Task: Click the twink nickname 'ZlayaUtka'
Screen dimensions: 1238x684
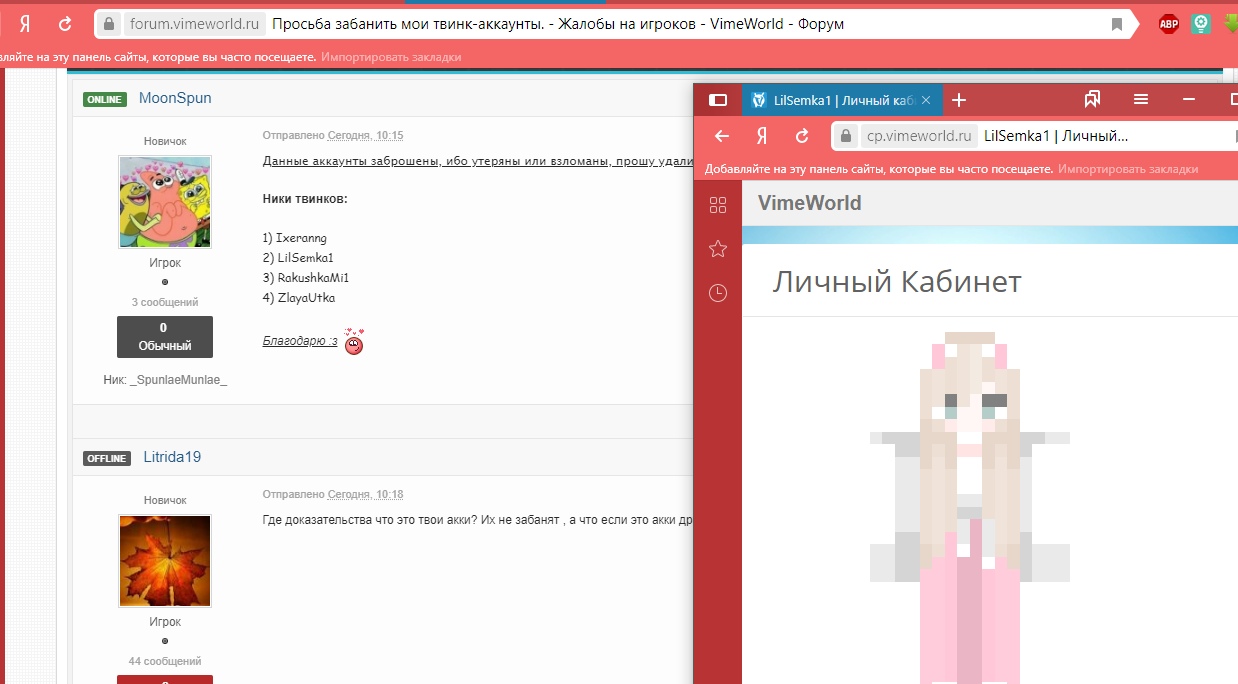Action: pos(306,298)
